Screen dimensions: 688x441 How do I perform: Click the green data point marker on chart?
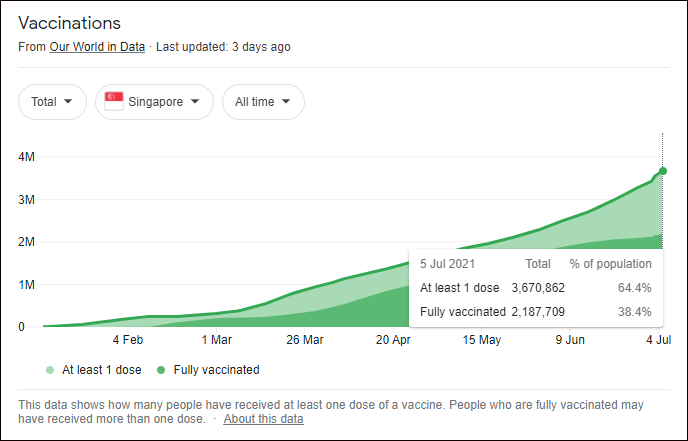point(662,171)
